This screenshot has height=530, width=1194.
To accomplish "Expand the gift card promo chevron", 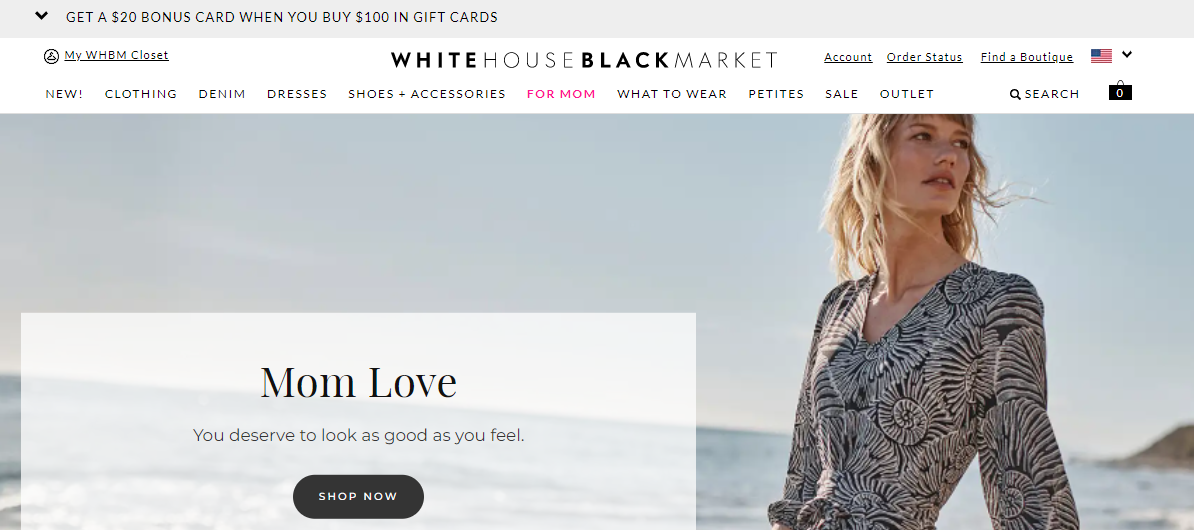I will click(x=42, y=16).
